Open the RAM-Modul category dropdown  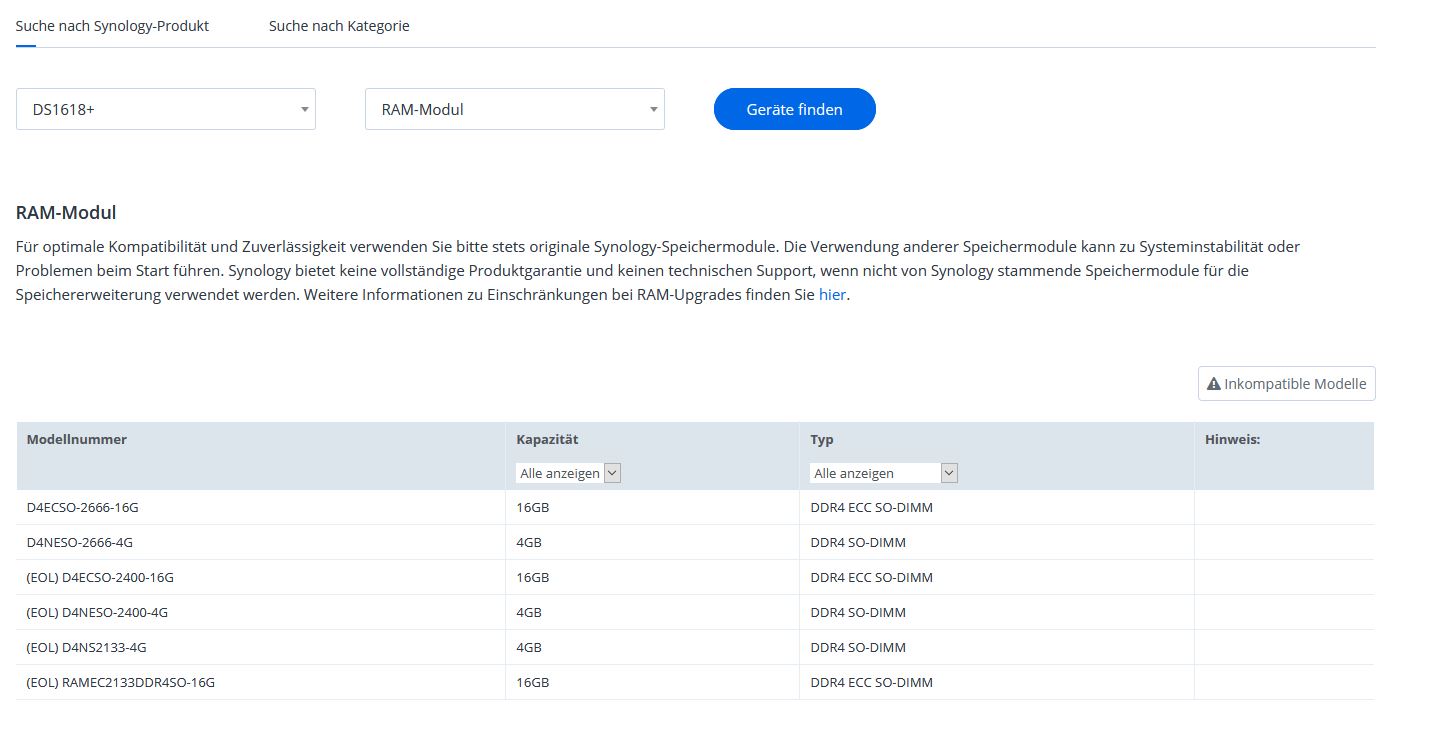point(515,109)
